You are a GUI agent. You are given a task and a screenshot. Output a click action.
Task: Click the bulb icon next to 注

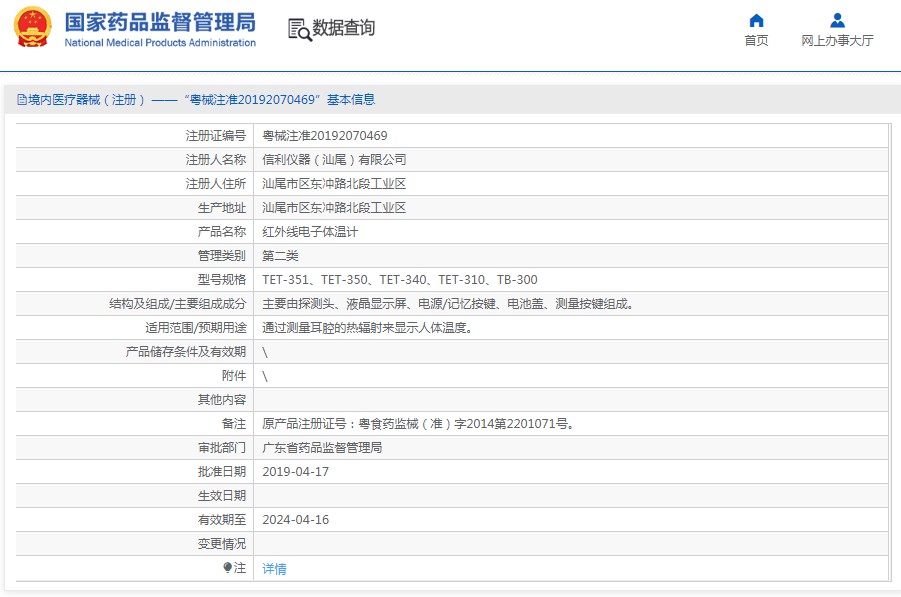[x=228, y=568]
